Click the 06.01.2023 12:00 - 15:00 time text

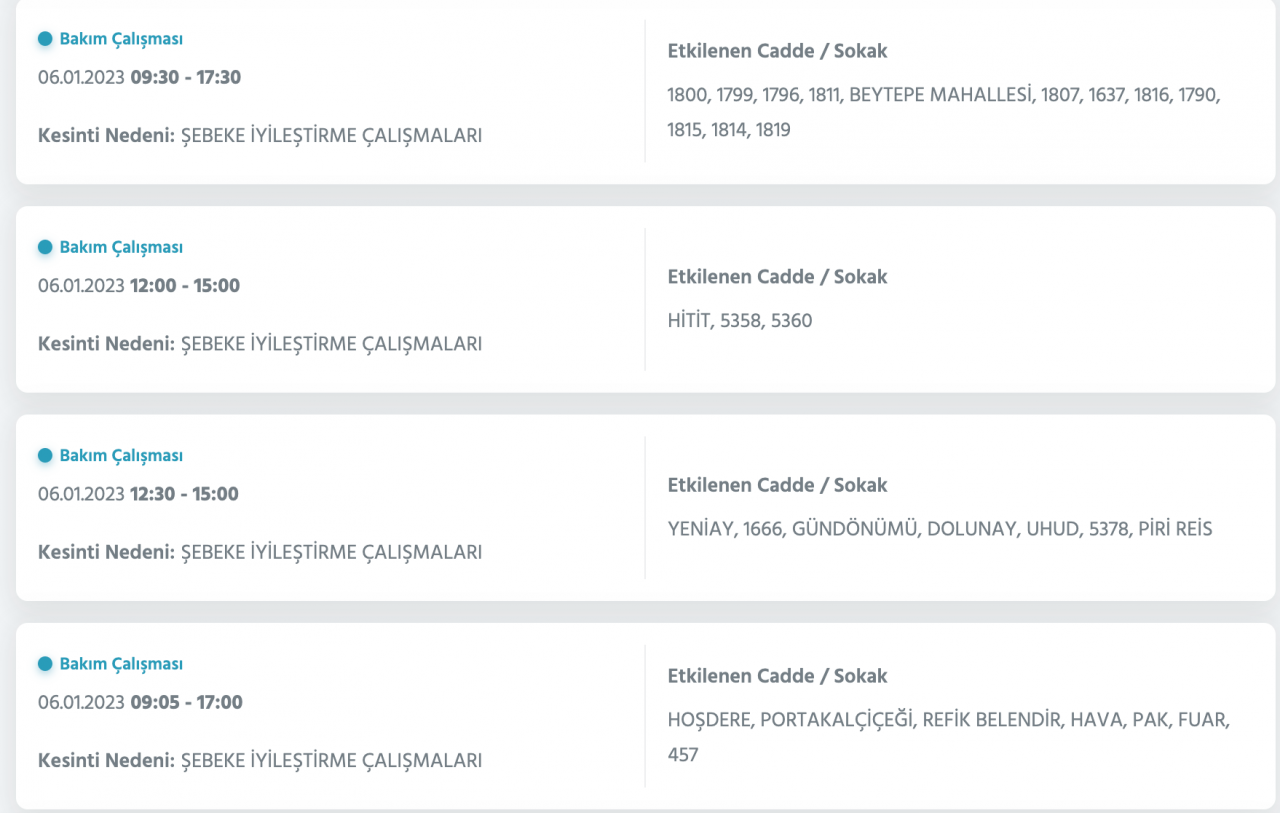pos(139,285)
